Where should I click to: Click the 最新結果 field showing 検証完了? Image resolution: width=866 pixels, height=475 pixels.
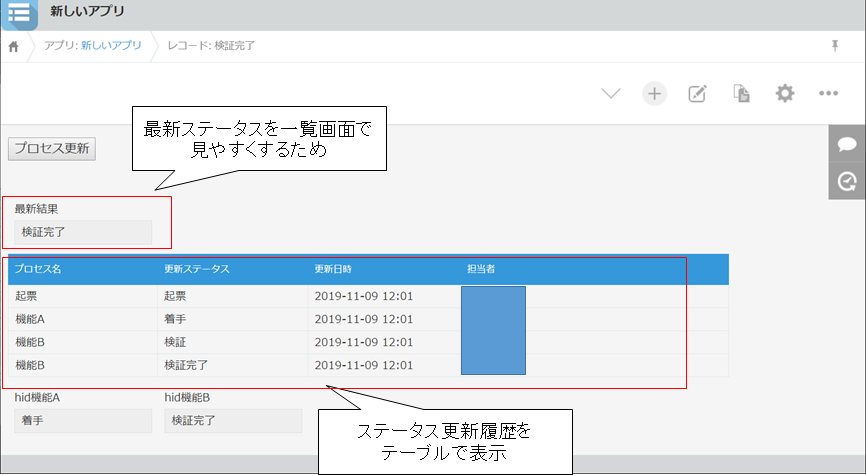coord(83,233)
